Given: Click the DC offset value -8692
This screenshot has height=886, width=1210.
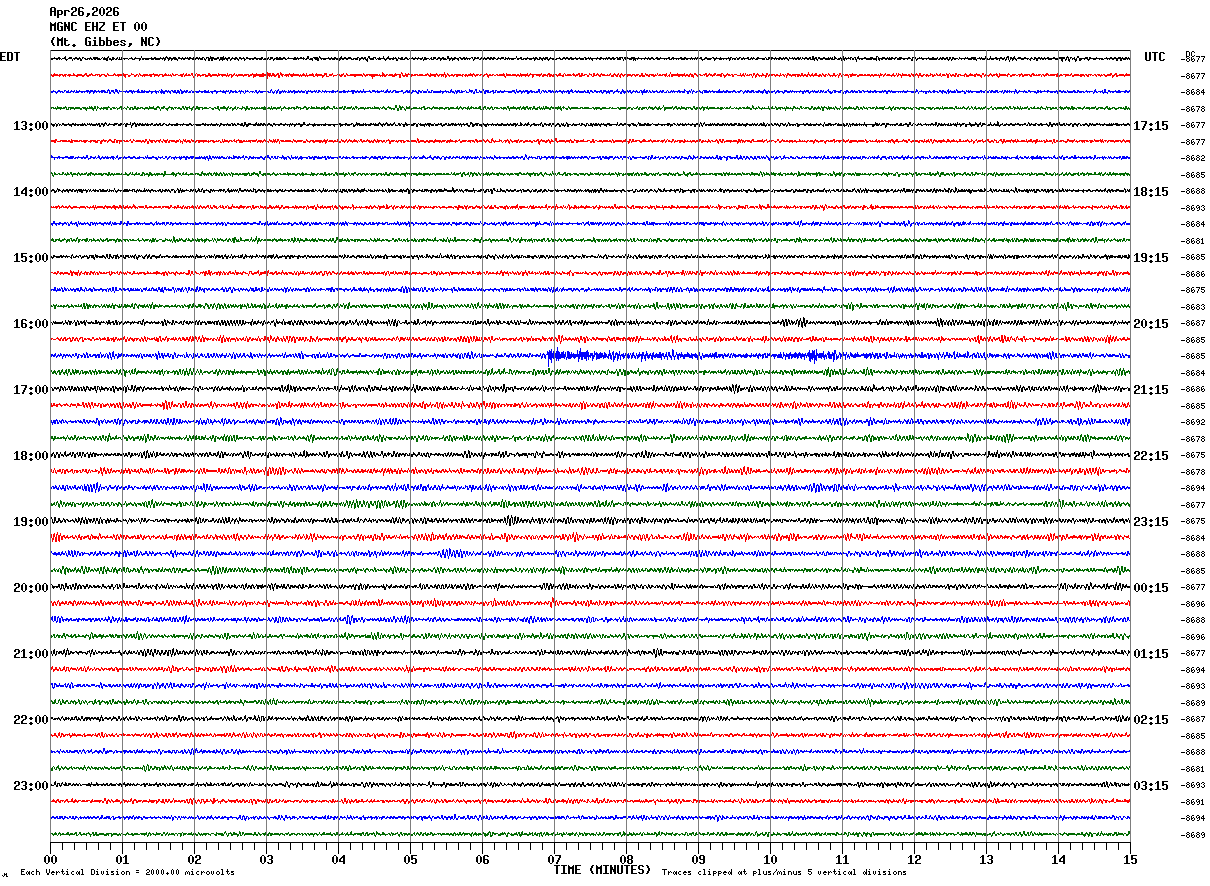Looking at the screenshot, I should (x=1194, y=422).
